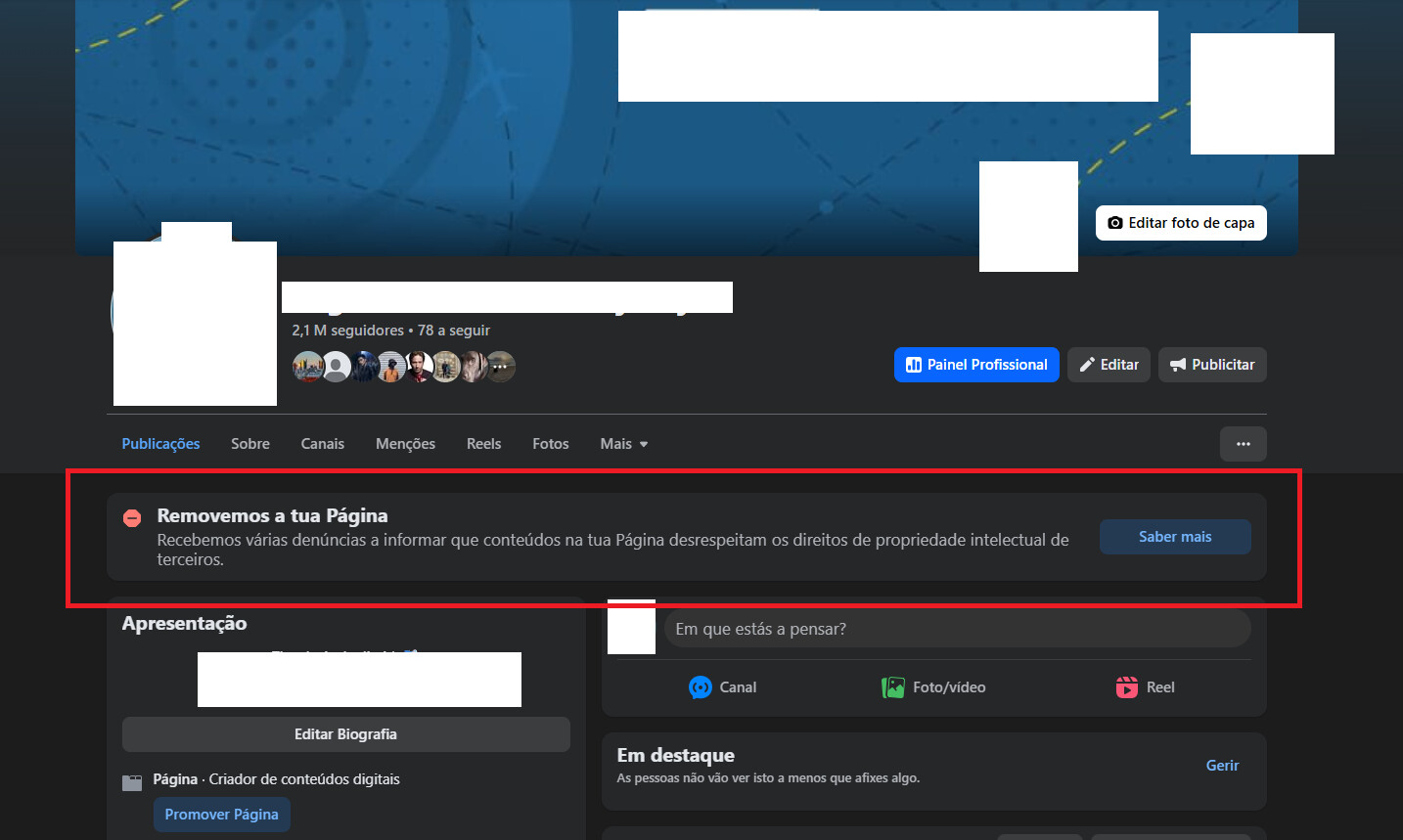The height and width of the screenshot is (840, 1403).
Task: Click the Promover Página button
Action: coord(221,815)
